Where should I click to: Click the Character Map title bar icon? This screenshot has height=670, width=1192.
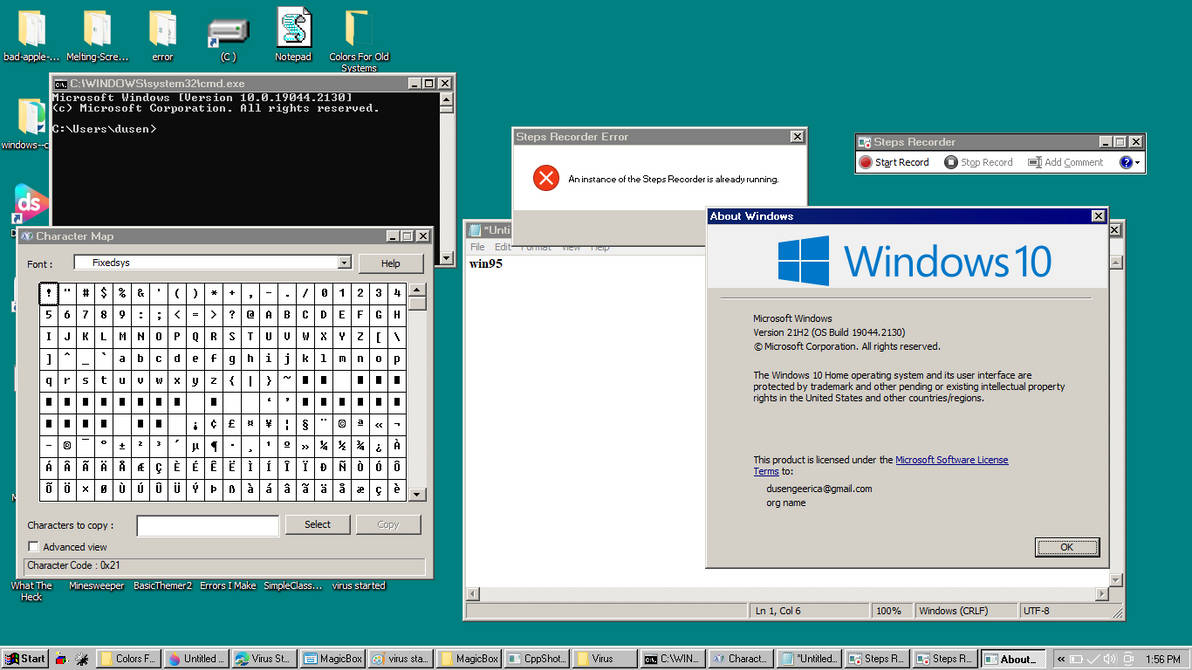click(x=27, y=236)
